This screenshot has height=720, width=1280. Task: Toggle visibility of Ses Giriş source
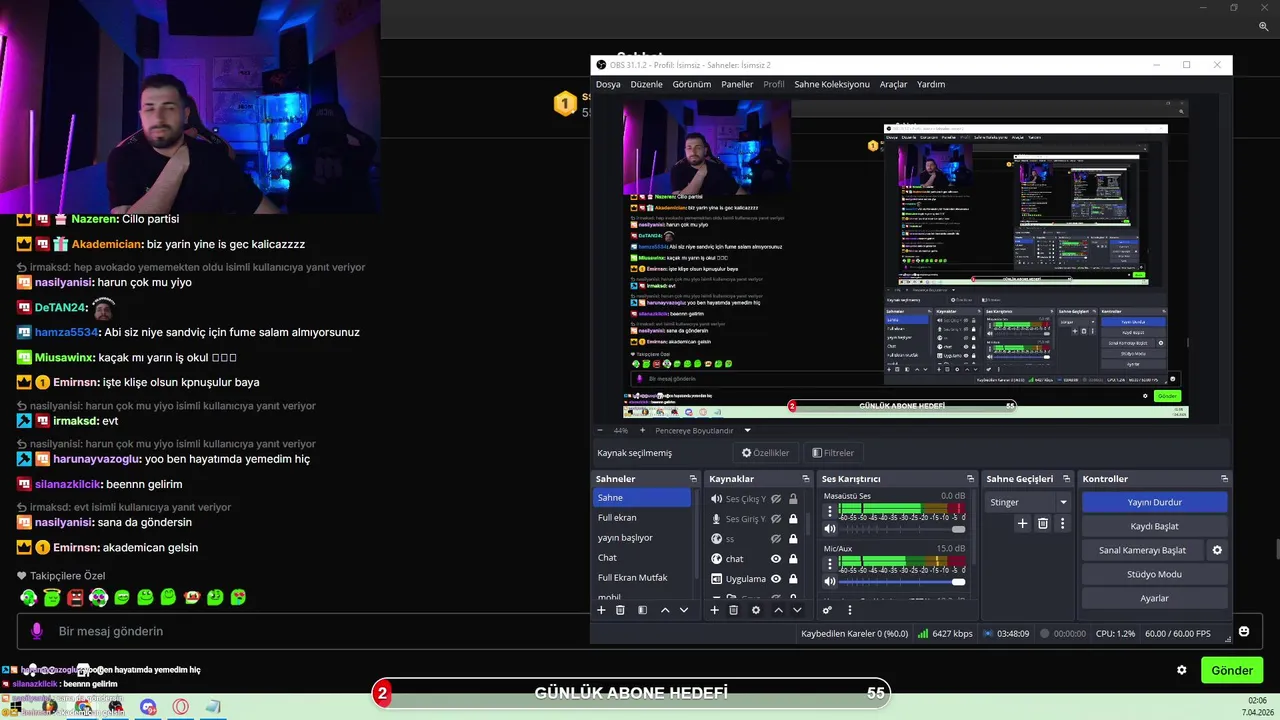click(x=775, y=519)
